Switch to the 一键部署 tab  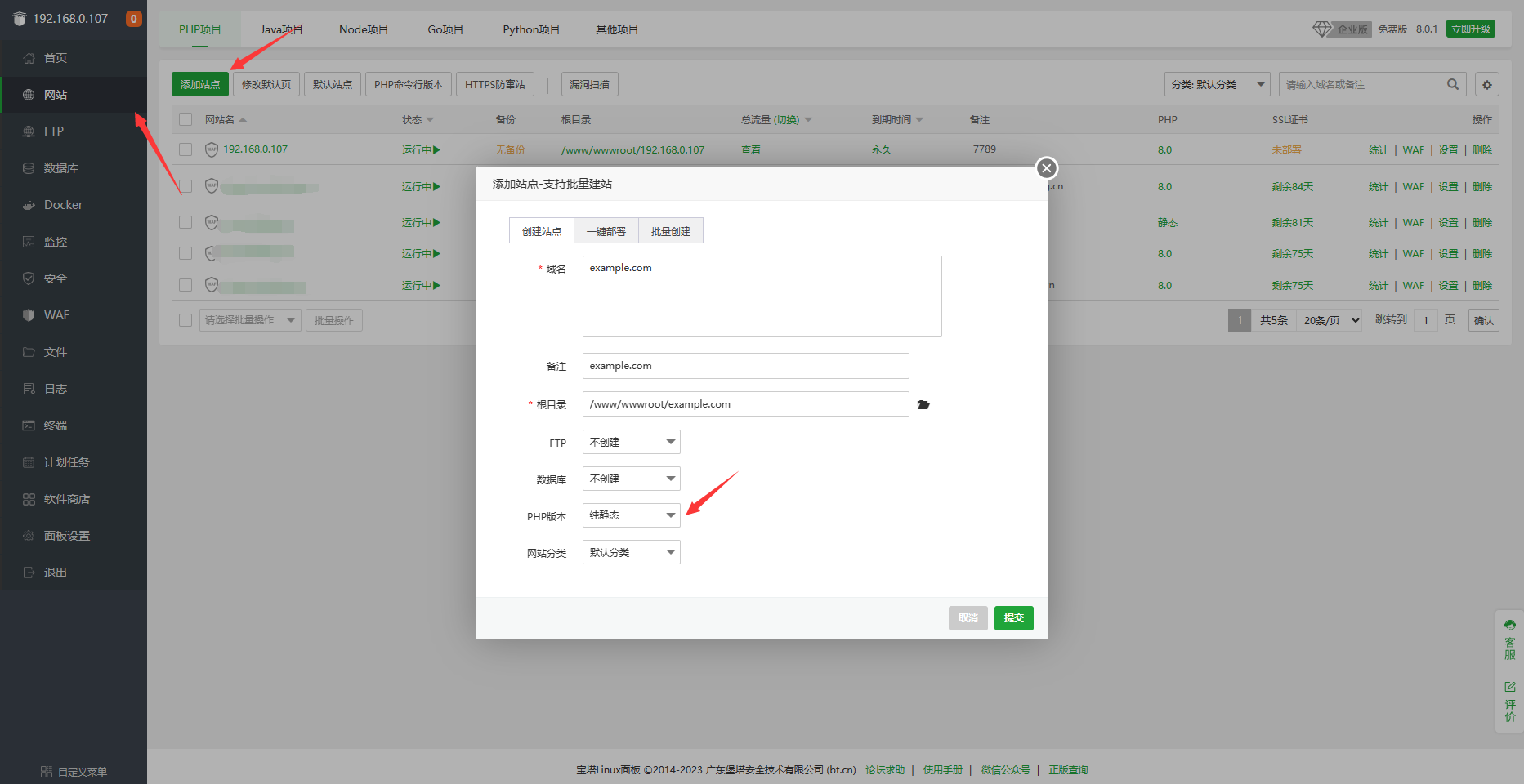(x=606, y=231)
